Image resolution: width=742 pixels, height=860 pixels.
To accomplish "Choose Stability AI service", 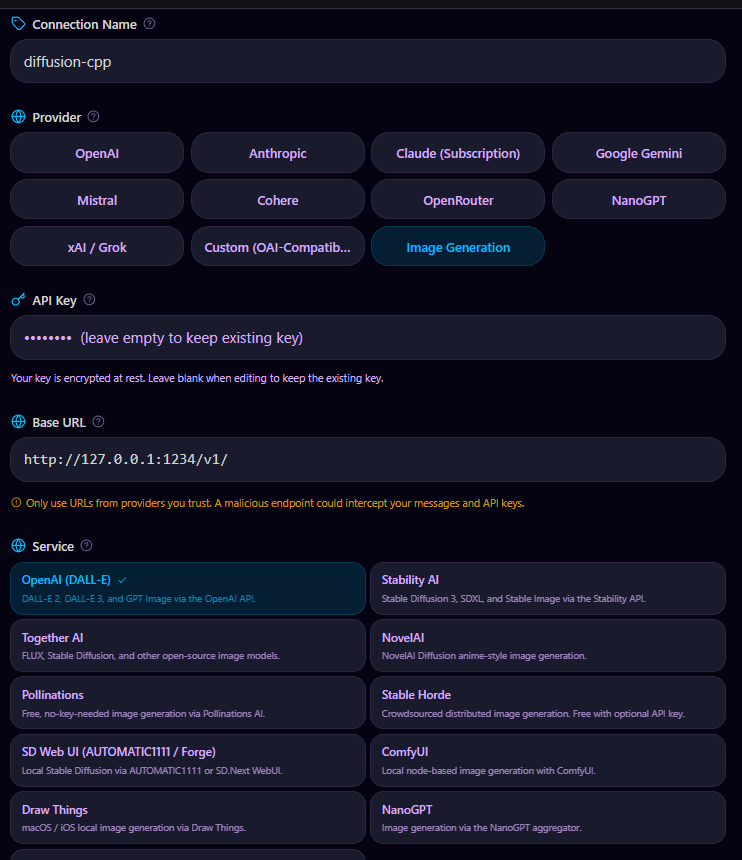I will coord(548,589).
